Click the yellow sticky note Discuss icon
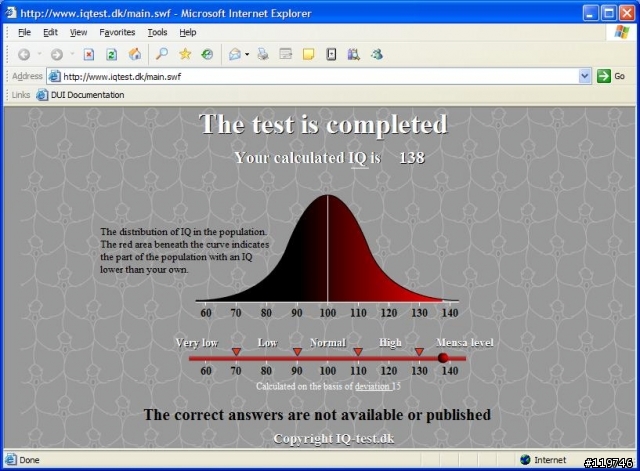The width and height of the screenshot is (640, 471). [309, 54]
